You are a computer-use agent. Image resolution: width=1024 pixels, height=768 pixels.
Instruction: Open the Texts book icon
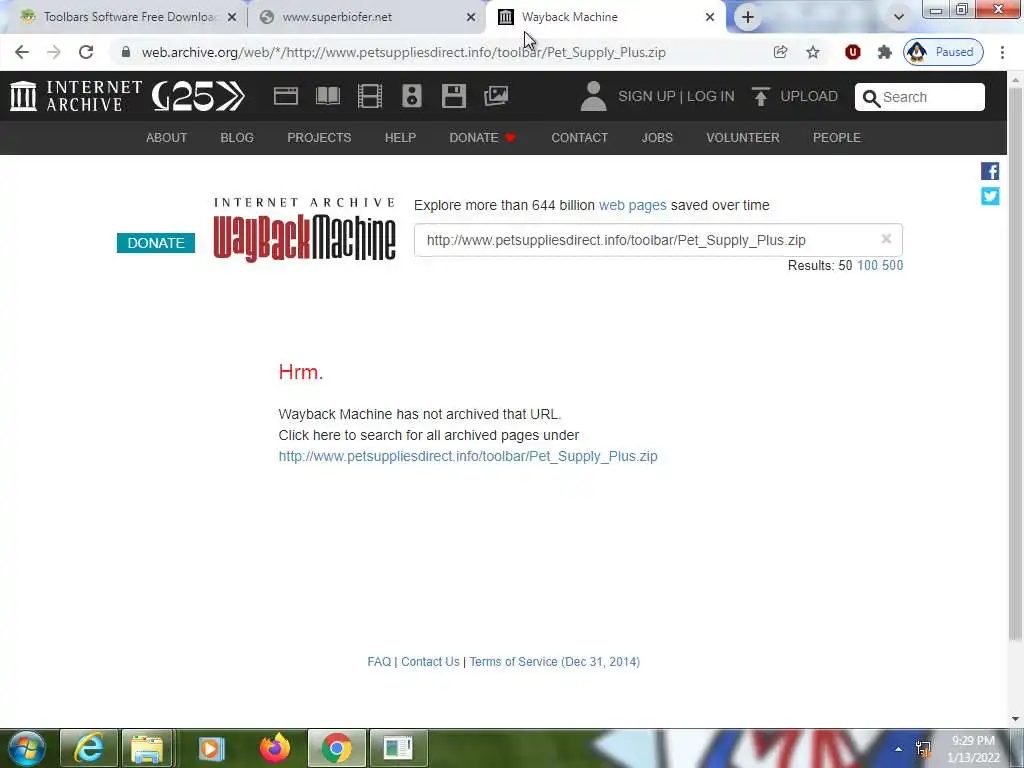click(x=328, y=96)
